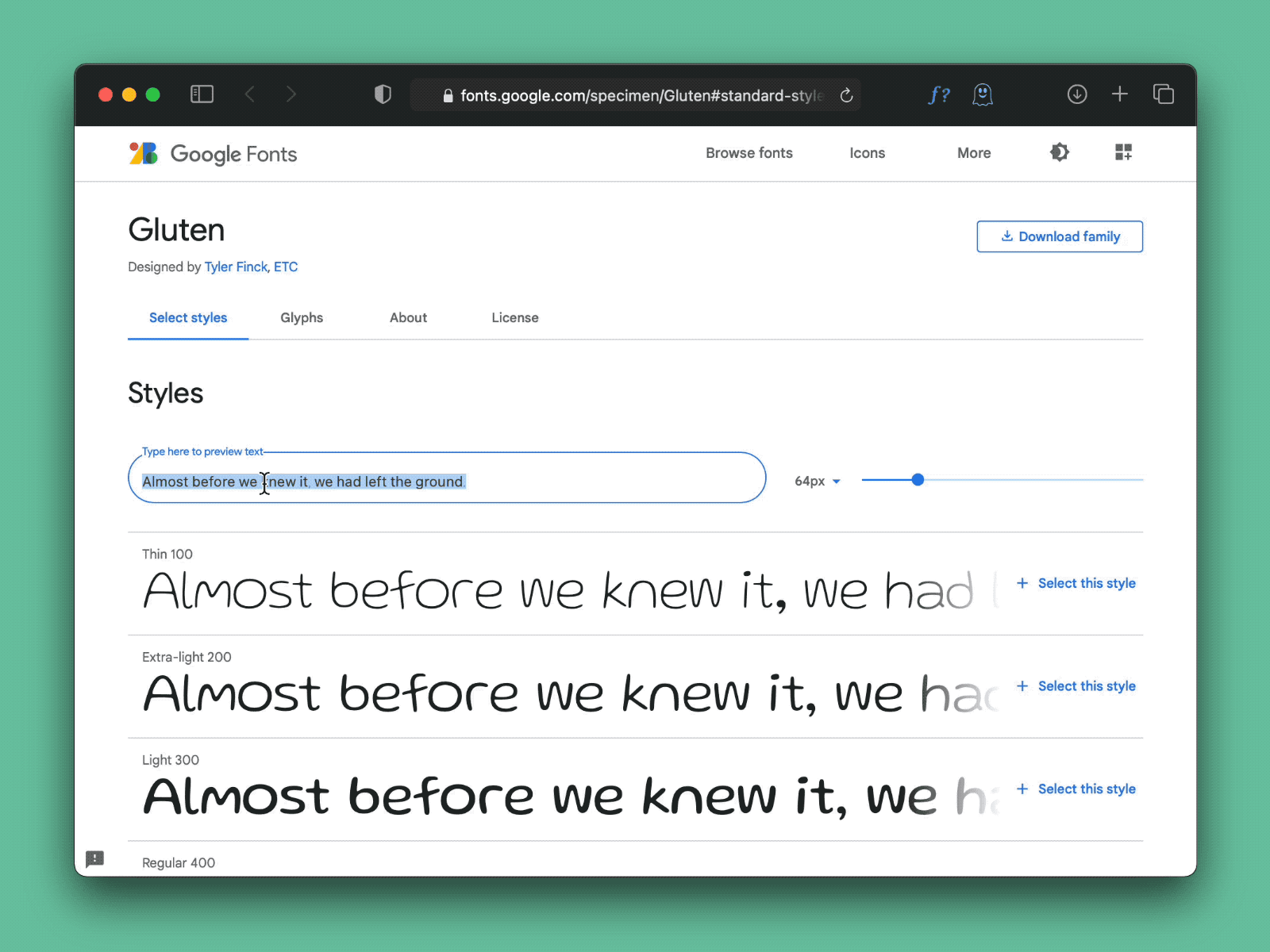
Task: Click the Gluten font title
Action: tap(176, 230)
